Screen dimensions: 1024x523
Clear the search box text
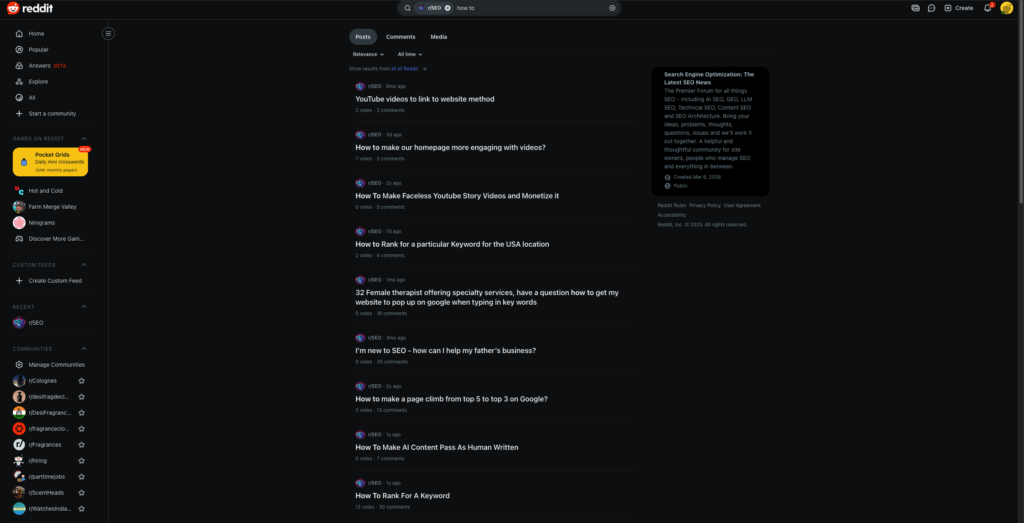[x=612, y=8]
